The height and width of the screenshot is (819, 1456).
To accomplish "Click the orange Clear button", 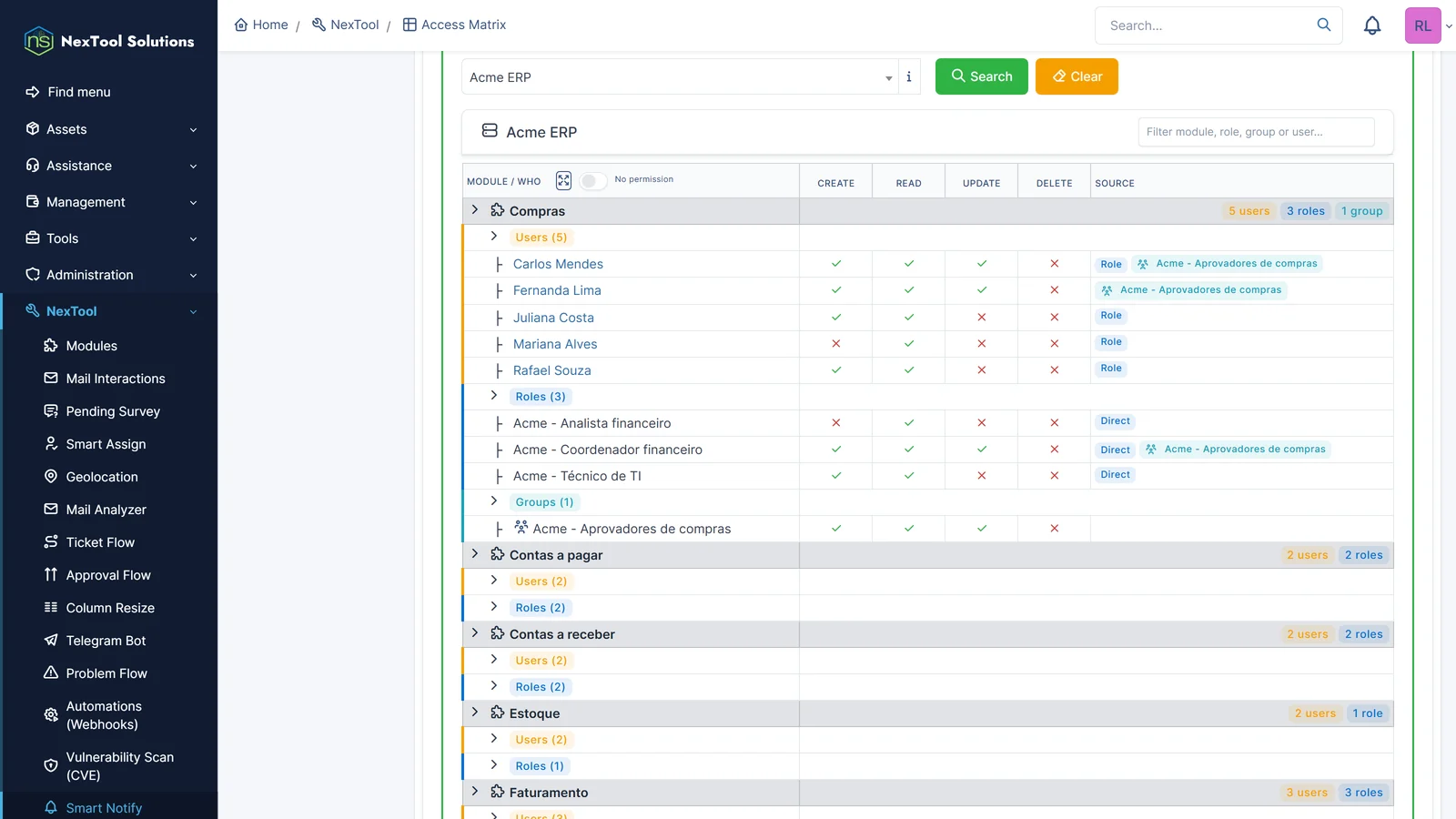I will tap(1077, 76).
